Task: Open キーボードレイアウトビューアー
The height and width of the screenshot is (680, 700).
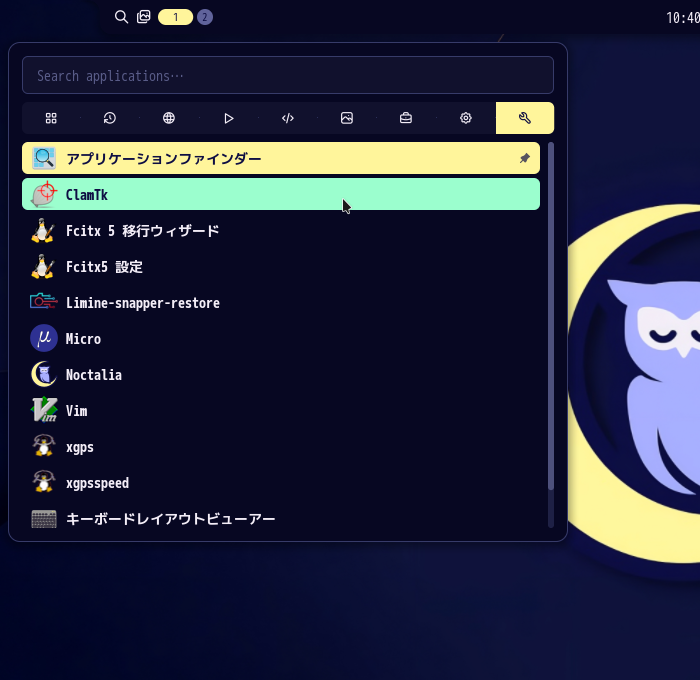Action: pyautogui.click(x=281, y=519)
